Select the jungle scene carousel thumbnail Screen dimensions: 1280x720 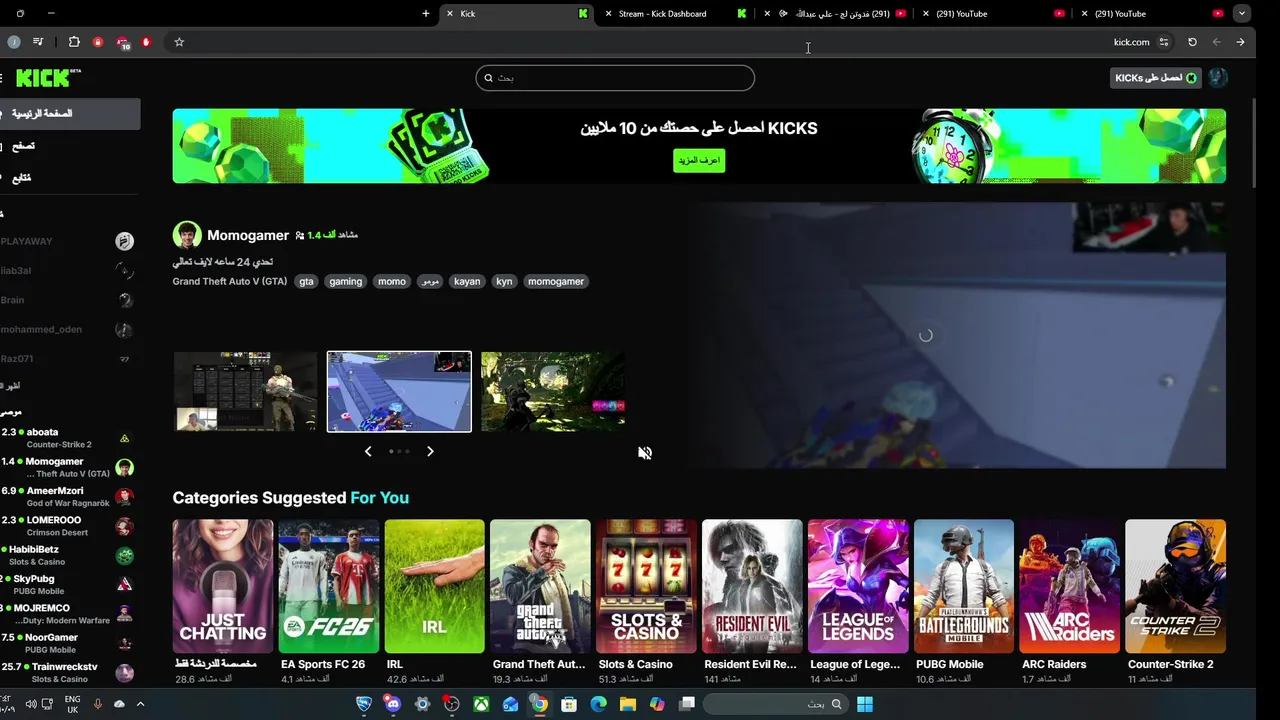pos(553,391)
